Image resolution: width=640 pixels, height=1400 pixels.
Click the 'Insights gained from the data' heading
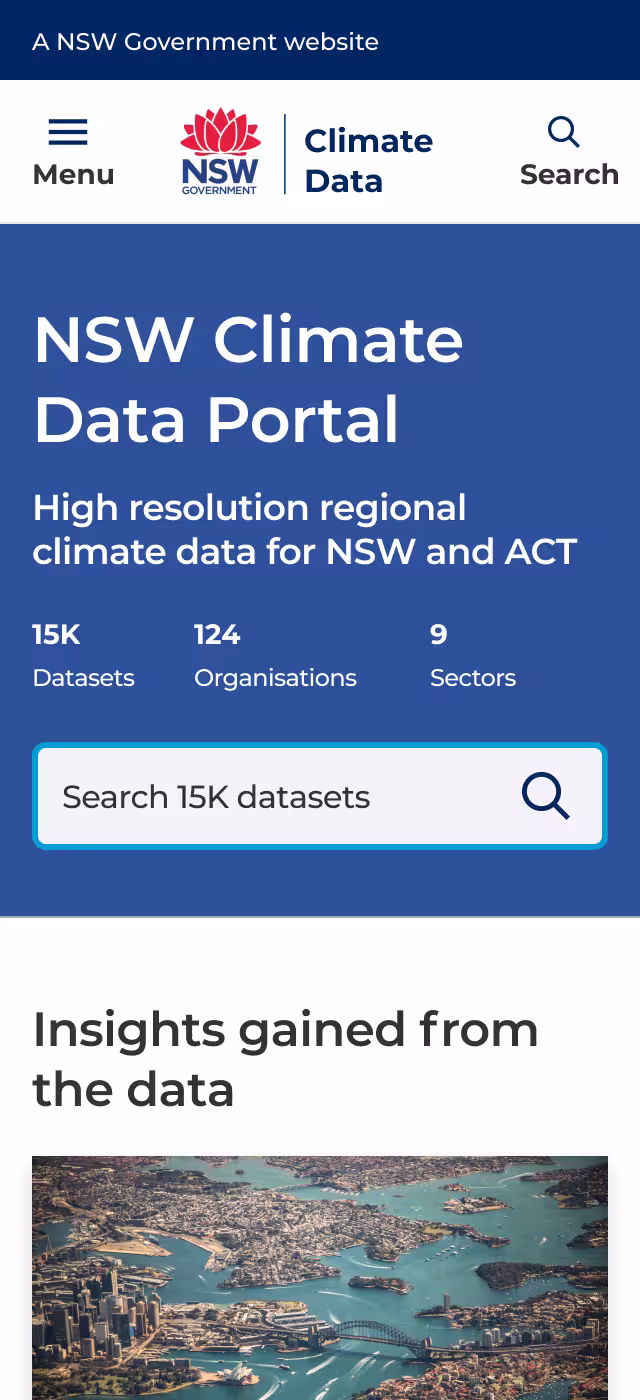tap(286, 1058)
